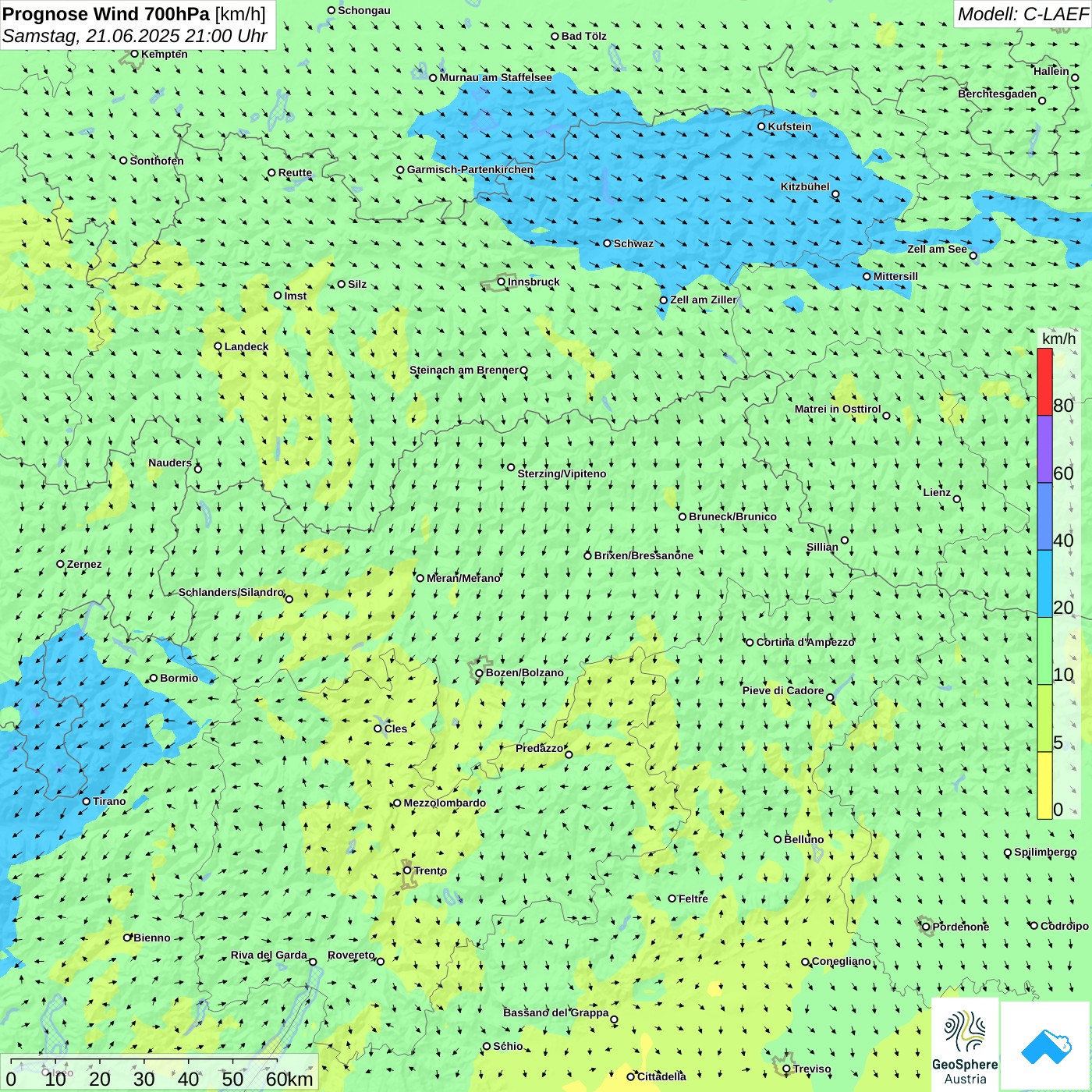Click the 'Conegliano' label

pyautogui.click(x=842, y=961)
